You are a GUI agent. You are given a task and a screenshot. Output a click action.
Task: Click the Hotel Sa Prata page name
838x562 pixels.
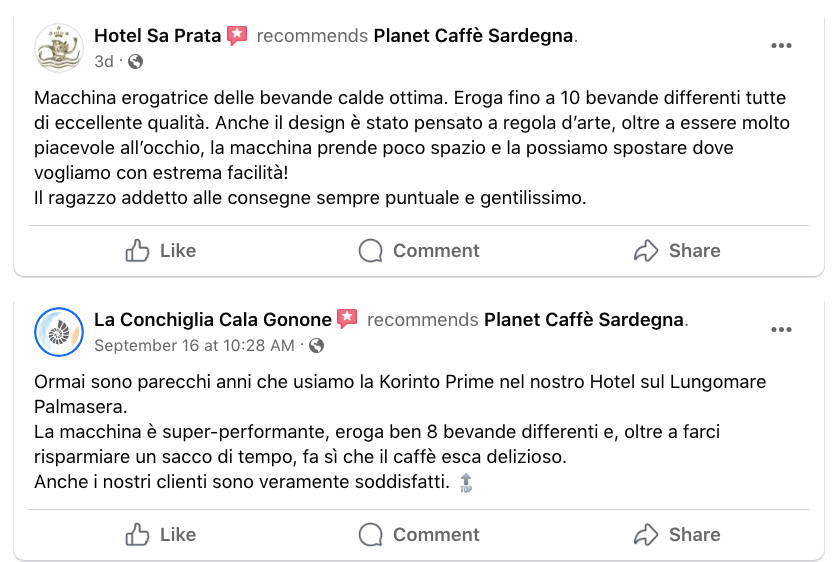tap(158, 36)
